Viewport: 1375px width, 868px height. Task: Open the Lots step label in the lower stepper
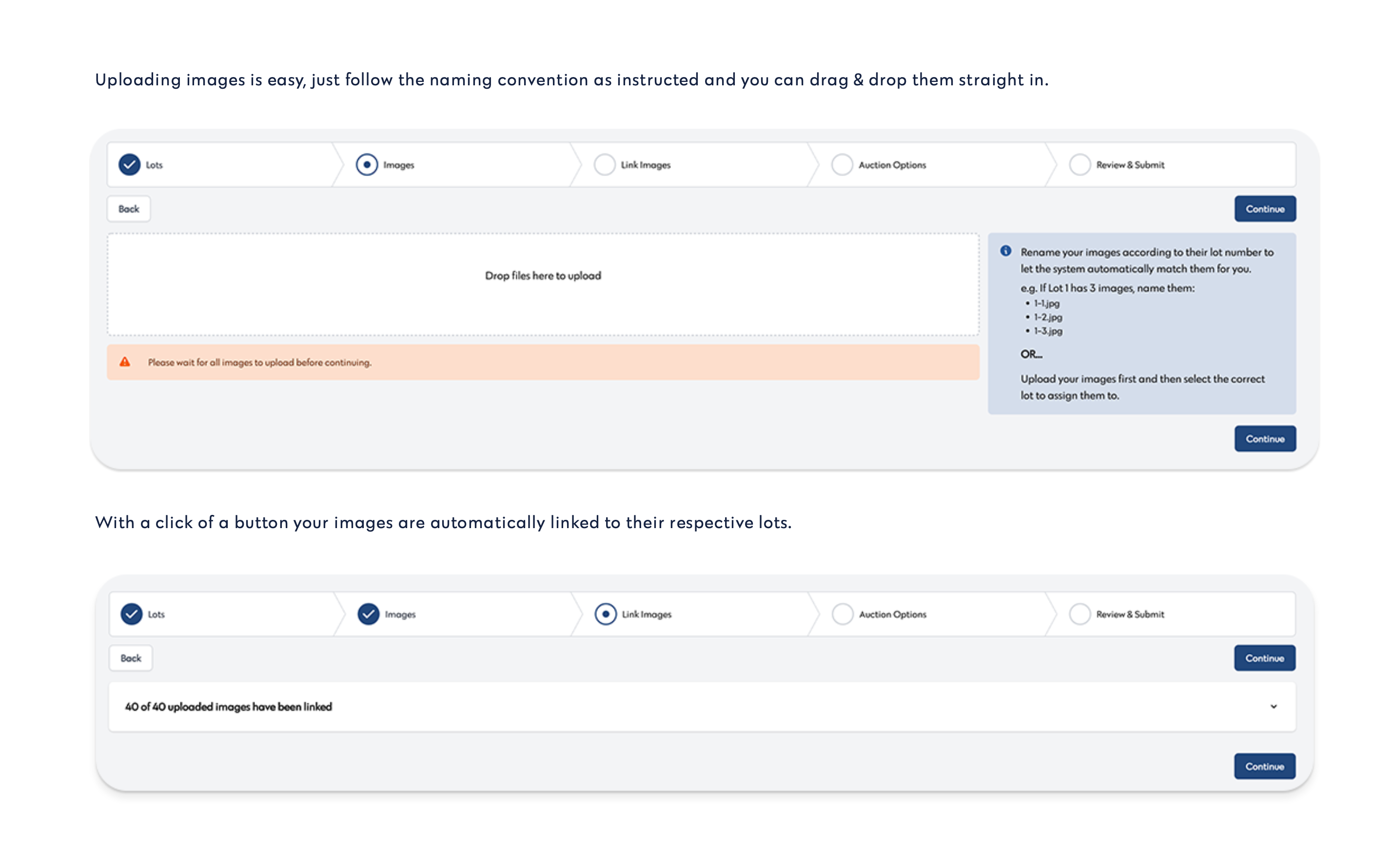click(x=156, y=614)
